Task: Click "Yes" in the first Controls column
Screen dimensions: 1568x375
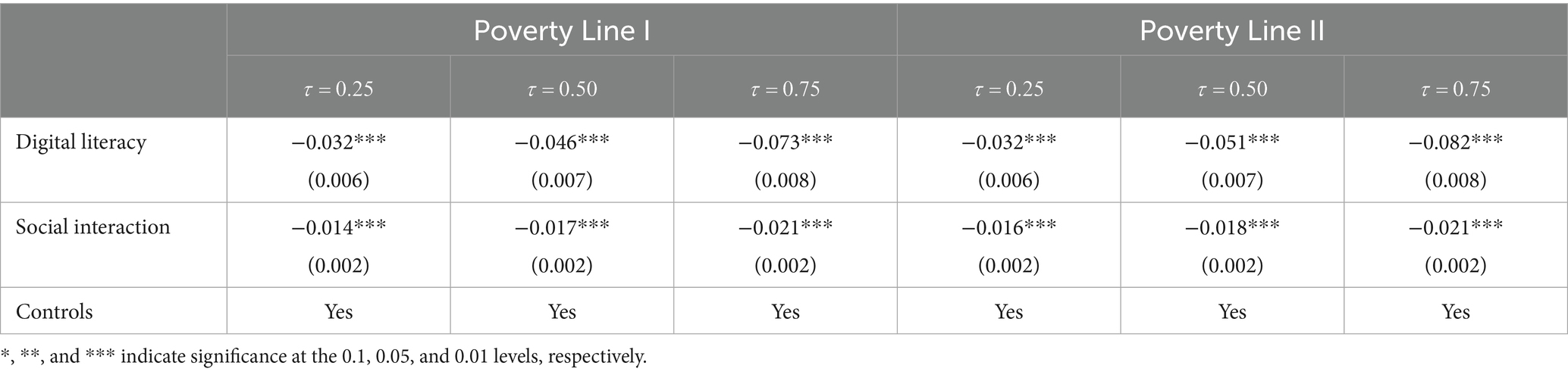Action: pyautogui.click(x=338, y=311)
